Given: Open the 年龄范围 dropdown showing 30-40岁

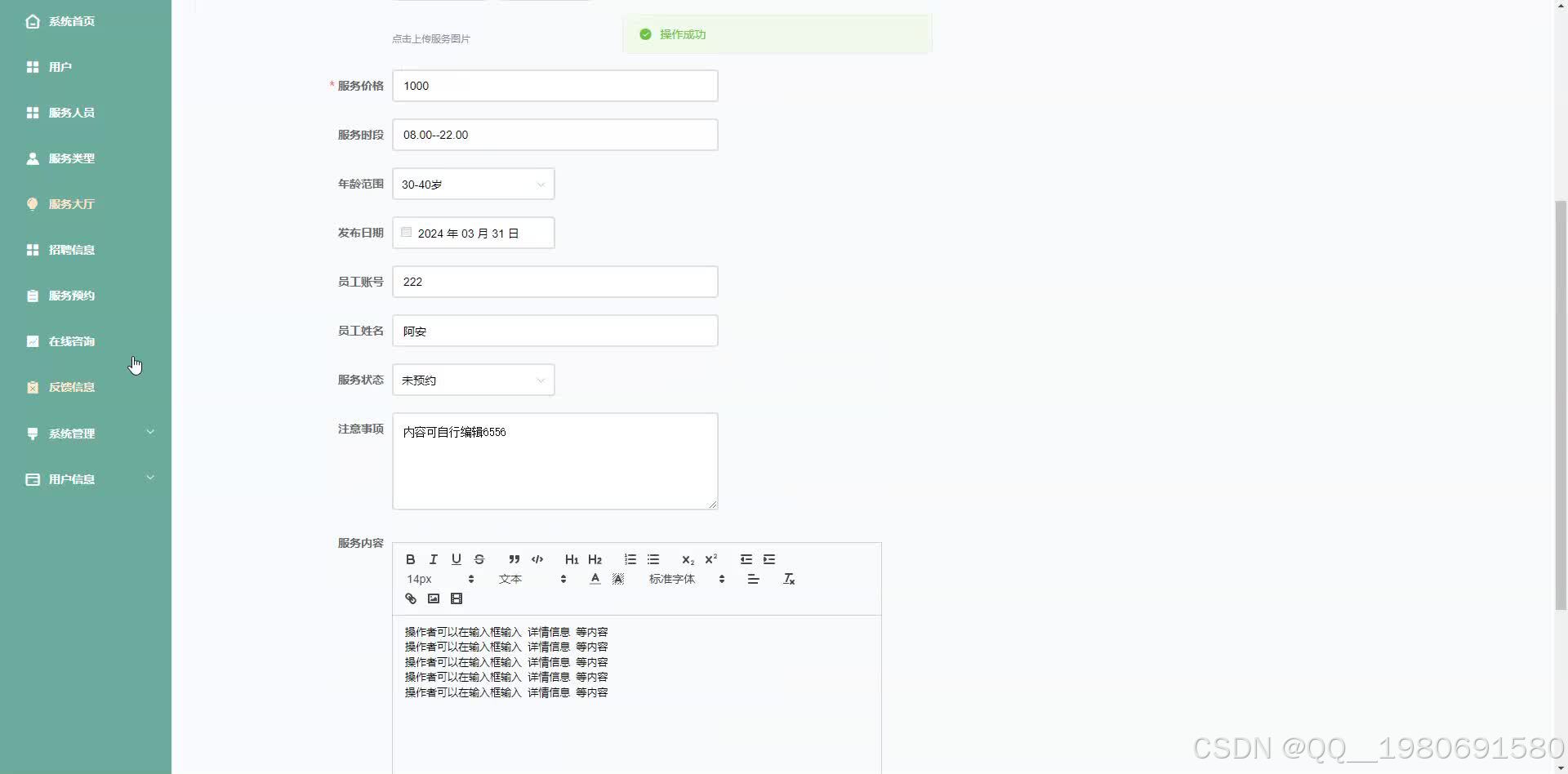Looking at the screenshot, I should 474,184.
